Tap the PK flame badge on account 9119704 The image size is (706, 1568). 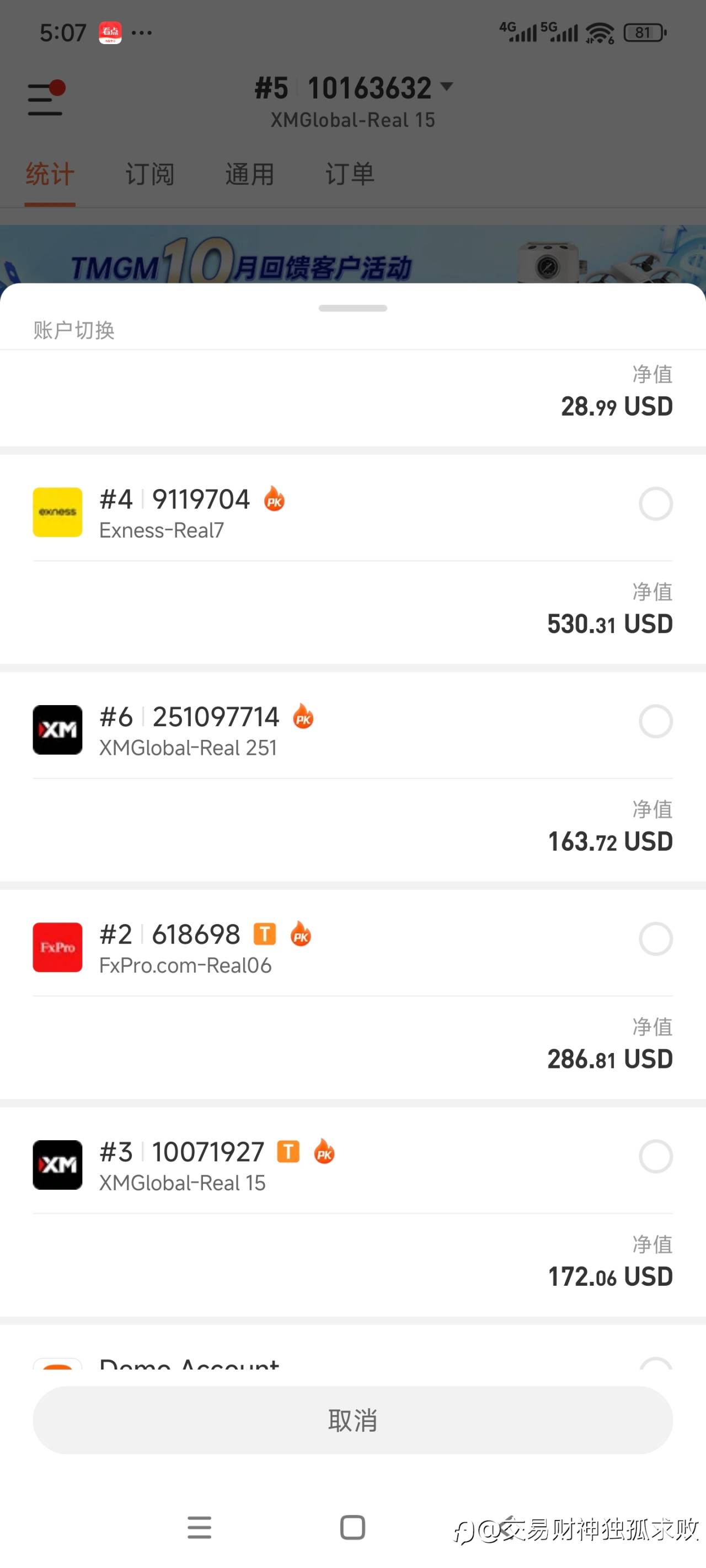tap(274, 499)
